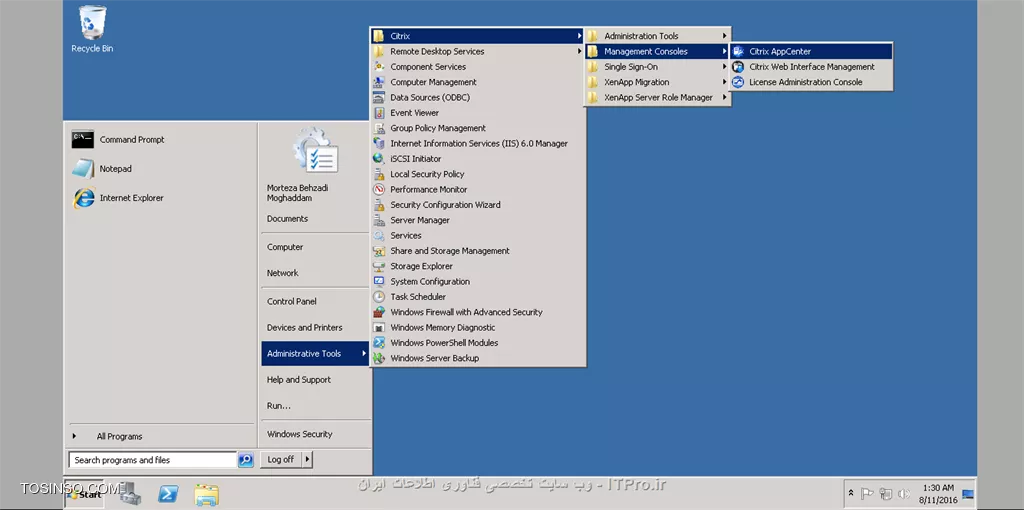Open Windows Security entry

pyautogui.click(x=300, y=434)
